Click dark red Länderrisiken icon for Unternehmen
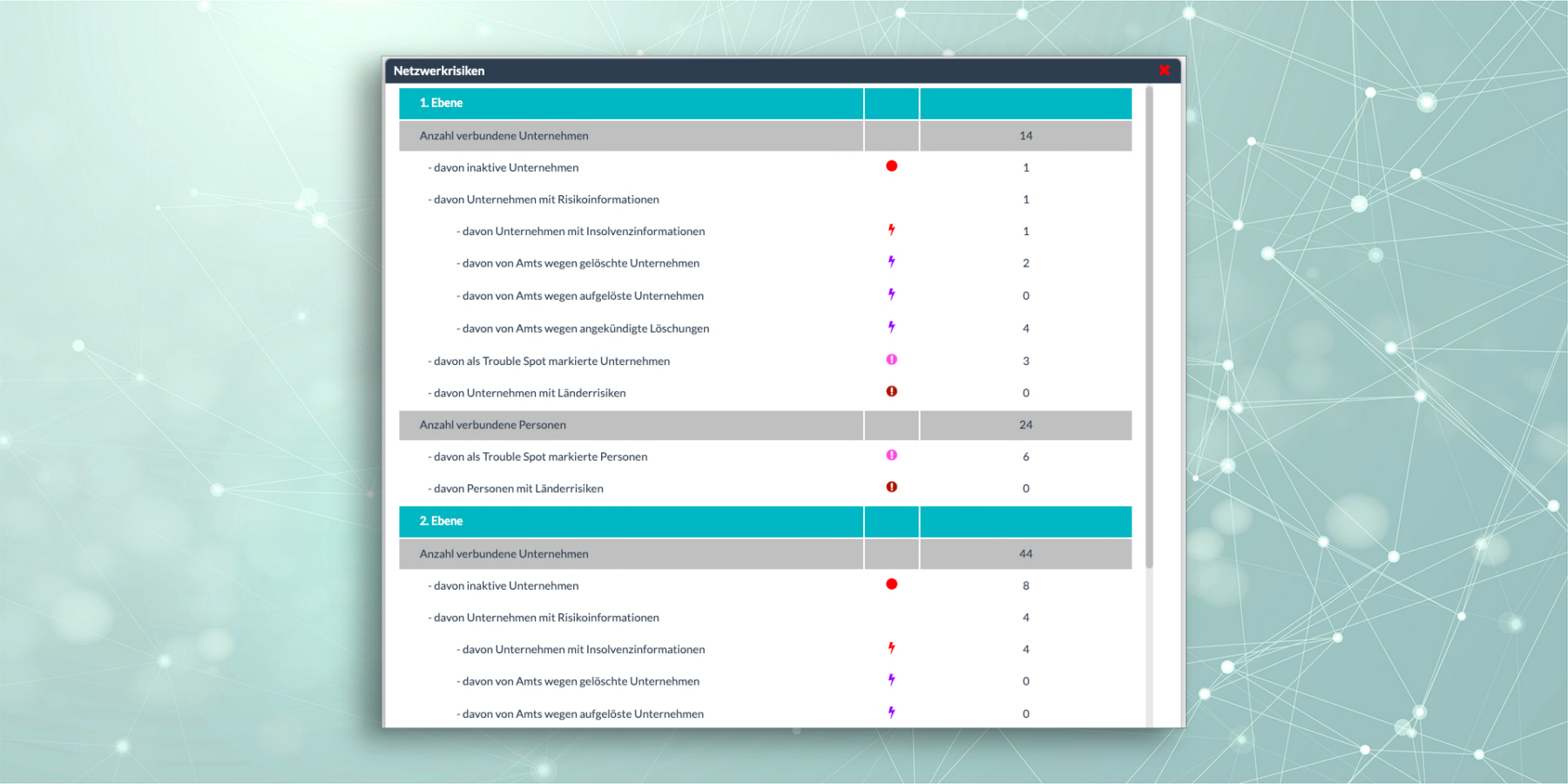 (891, 392)
